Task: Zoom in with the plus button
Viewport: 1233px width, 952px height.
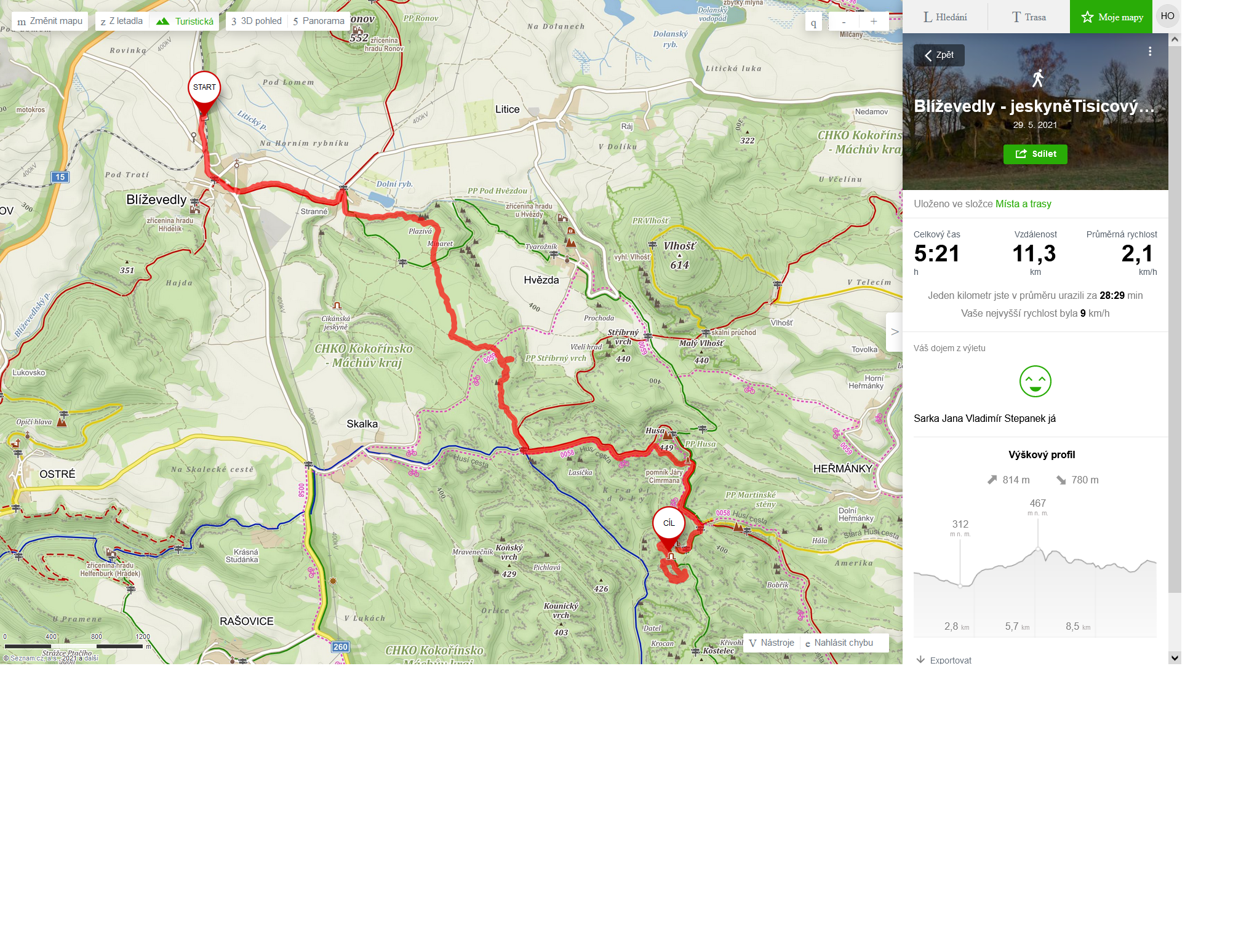Action: [x=873, y=22]
